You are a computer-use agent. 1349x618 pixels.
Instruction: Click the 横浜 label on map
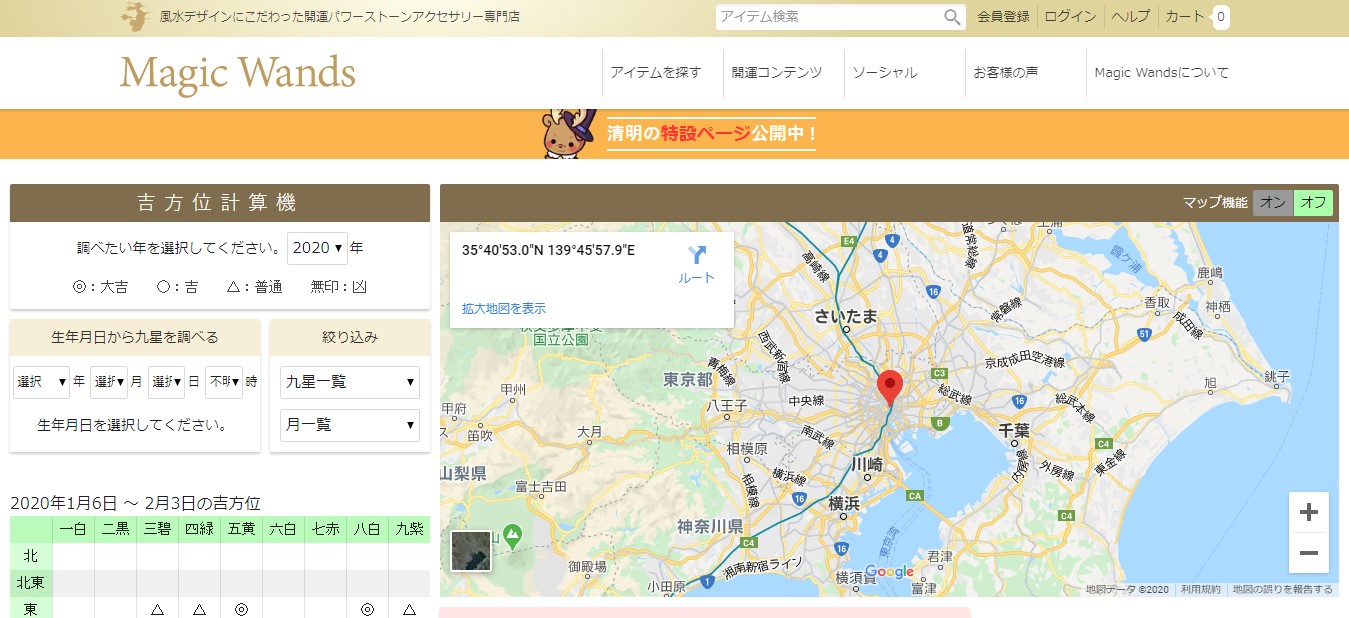[x=845, y=503]
